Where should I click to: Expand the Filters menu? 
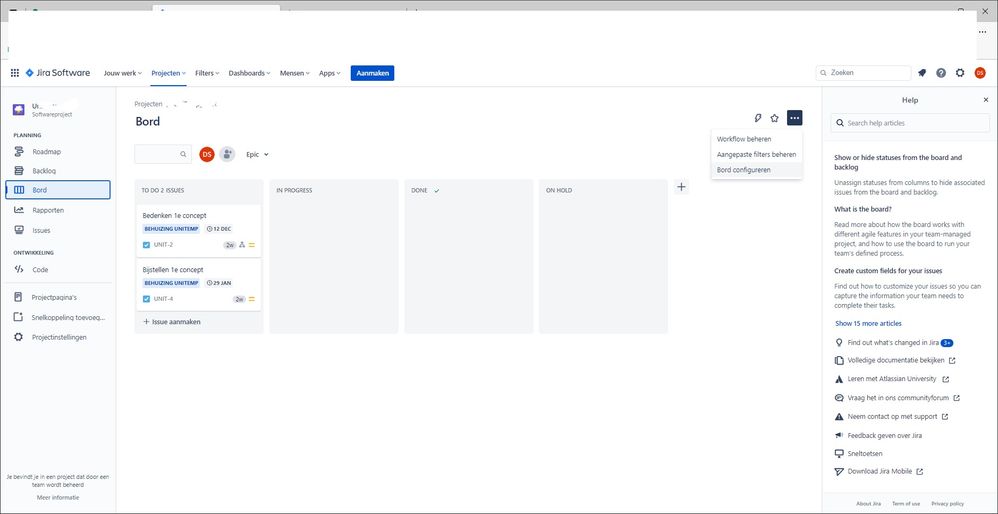207,73
